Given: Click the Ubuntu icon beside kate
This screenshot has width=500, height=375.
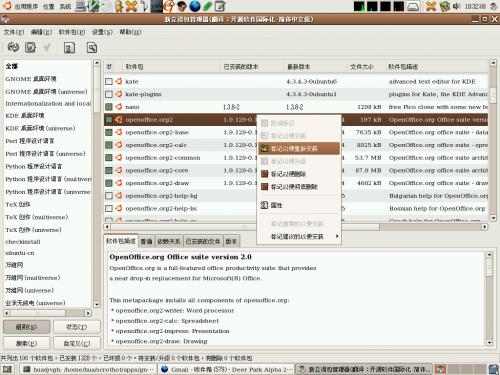Looking at the screenshot, I should tap(119, 81).
